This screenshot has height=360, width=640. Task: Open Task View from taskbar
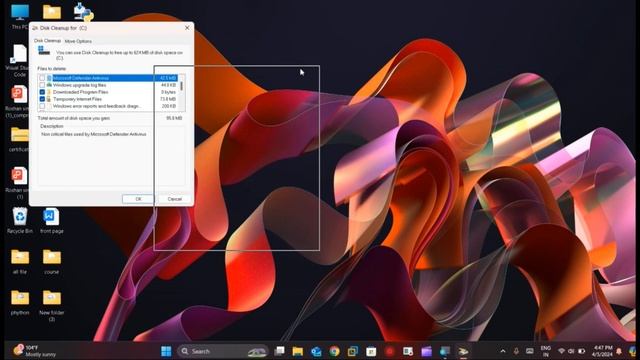point(280,351)
